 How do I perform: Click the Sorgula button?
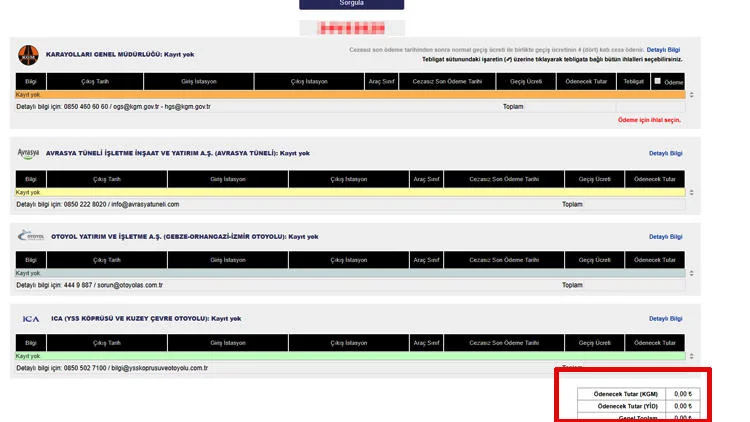(x=351, y=5)
